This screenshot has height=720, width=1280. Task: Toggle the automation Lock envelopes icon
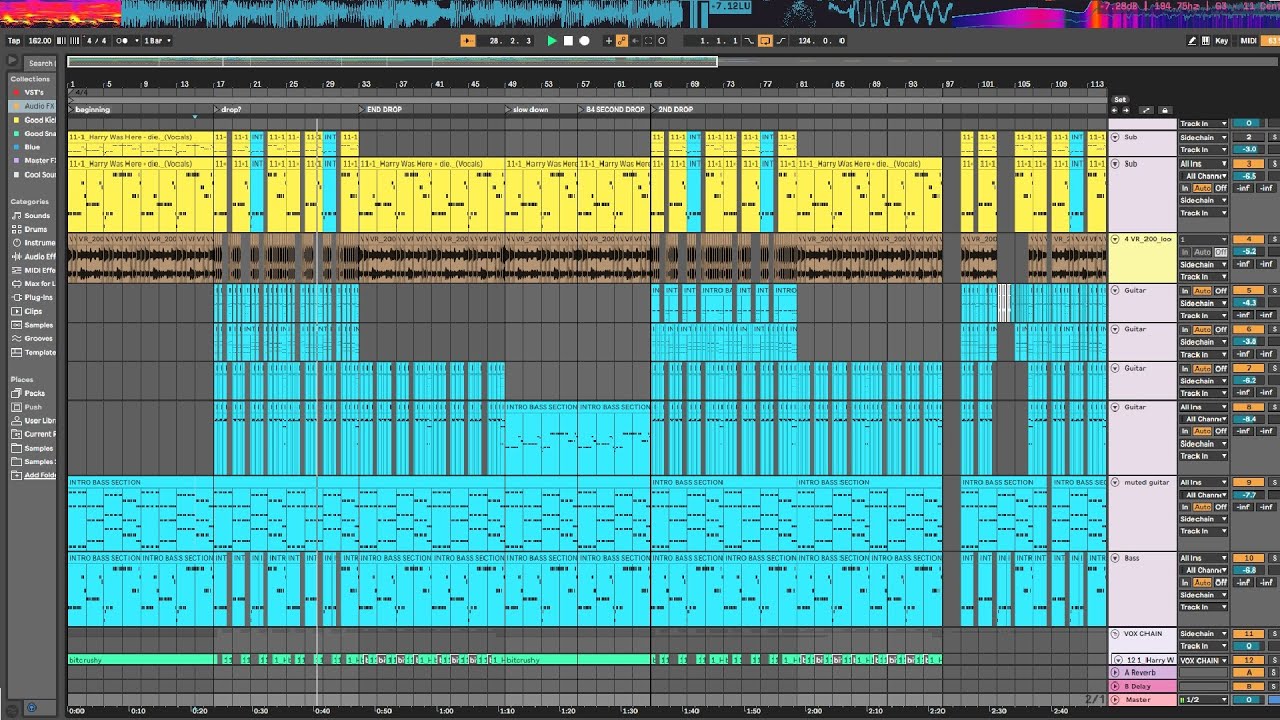pos(1166,110)
